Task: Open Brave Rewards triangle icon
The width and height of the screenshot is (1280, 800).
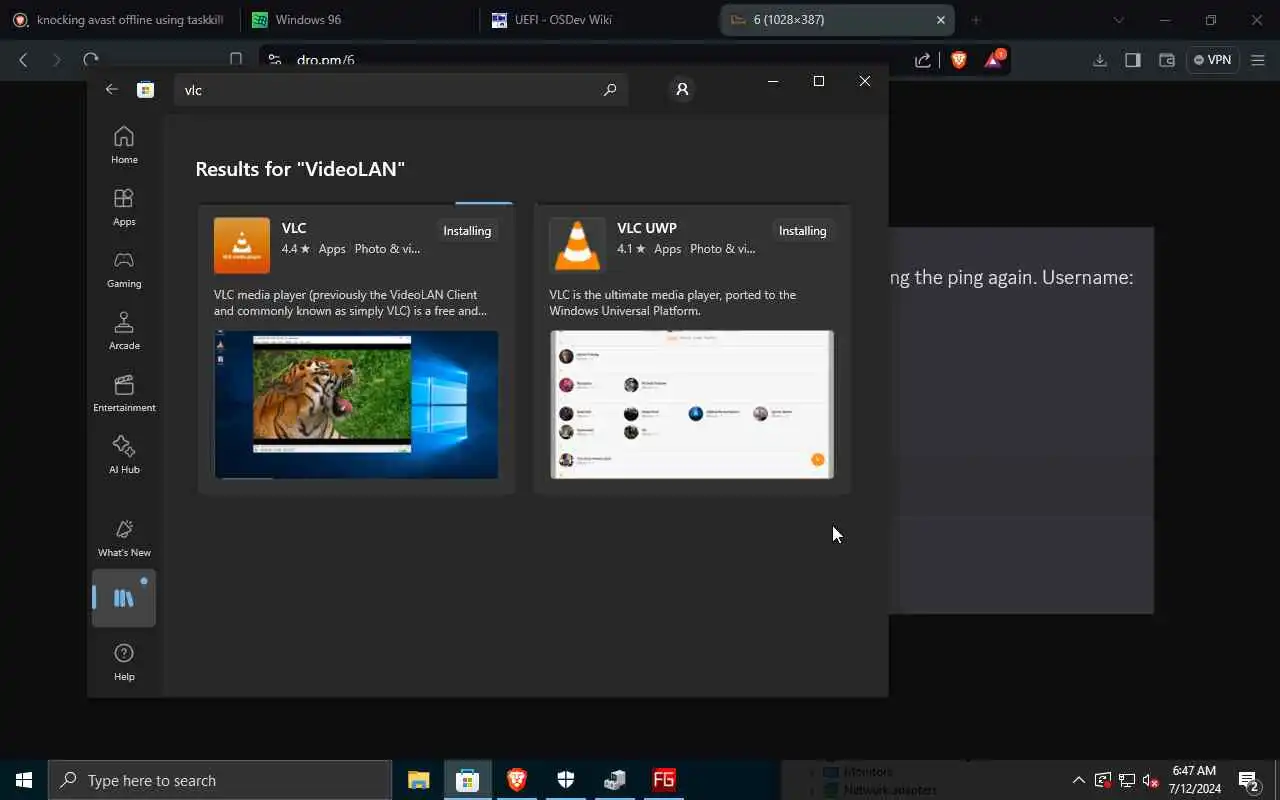Action: pyautogui.click(x=994, y=60)
